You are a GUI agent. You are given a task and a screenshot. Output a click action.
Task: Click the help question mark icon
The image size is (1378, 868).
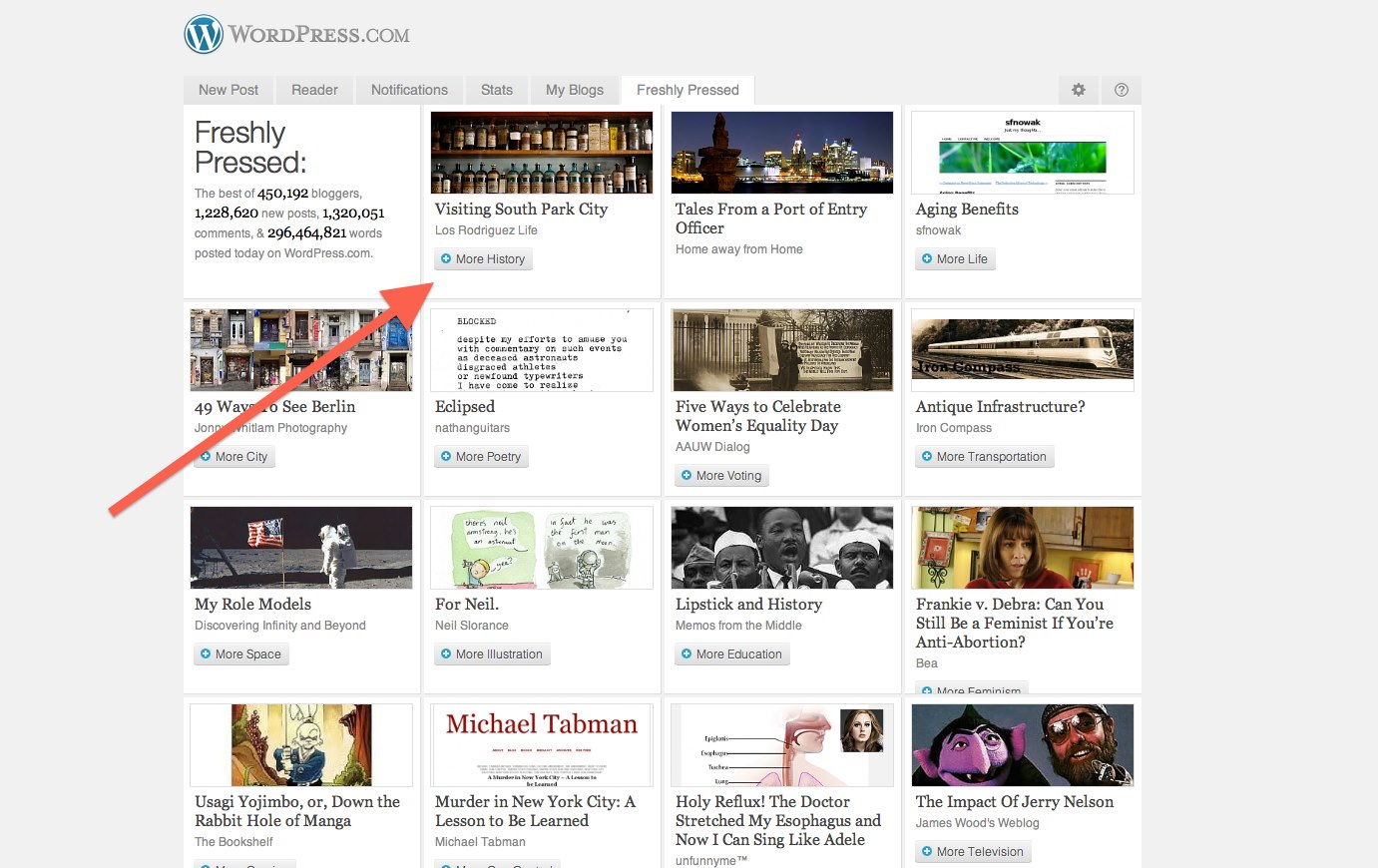coord(1122,90)
